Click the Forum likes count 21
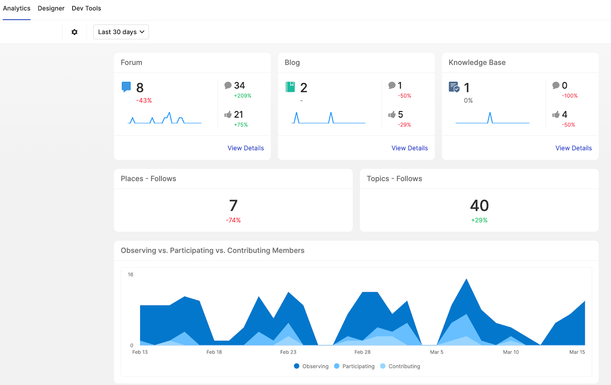 238,114
